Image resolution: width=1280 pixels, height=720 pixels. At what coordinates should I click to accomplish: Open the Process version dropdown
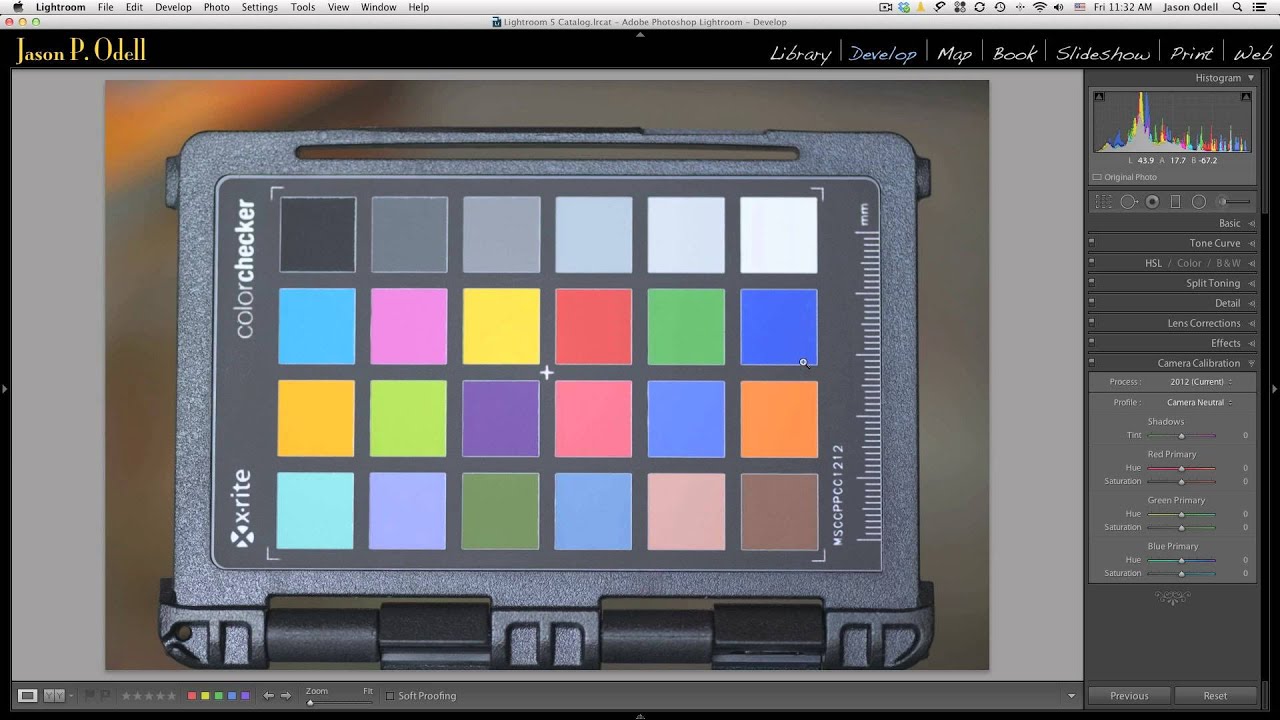tap(1200, 382)
